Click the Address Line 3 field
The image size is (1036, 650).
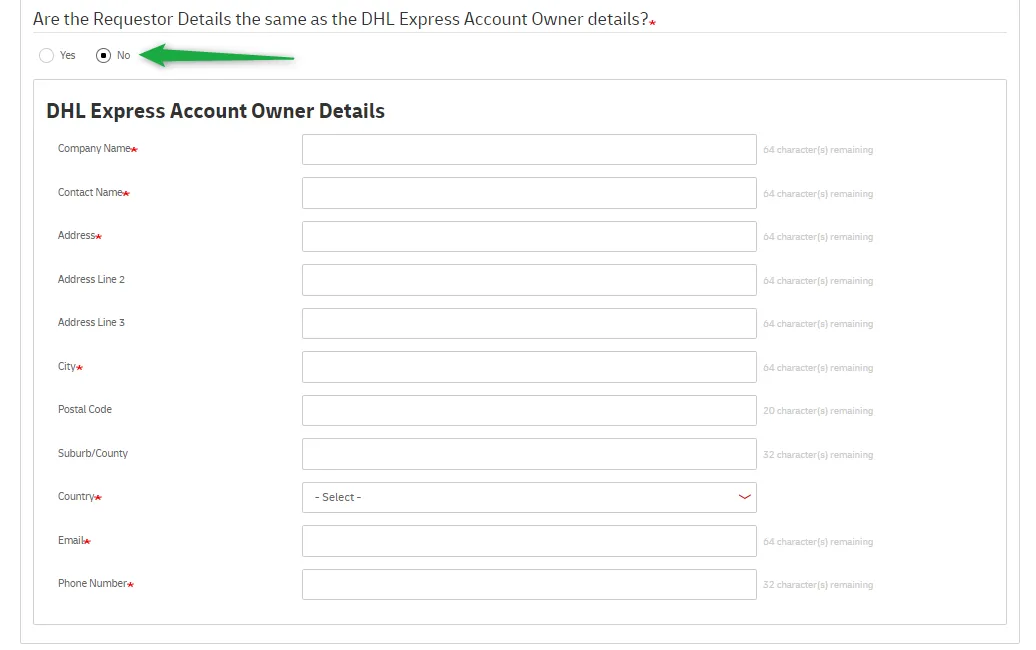click(529, 323)
